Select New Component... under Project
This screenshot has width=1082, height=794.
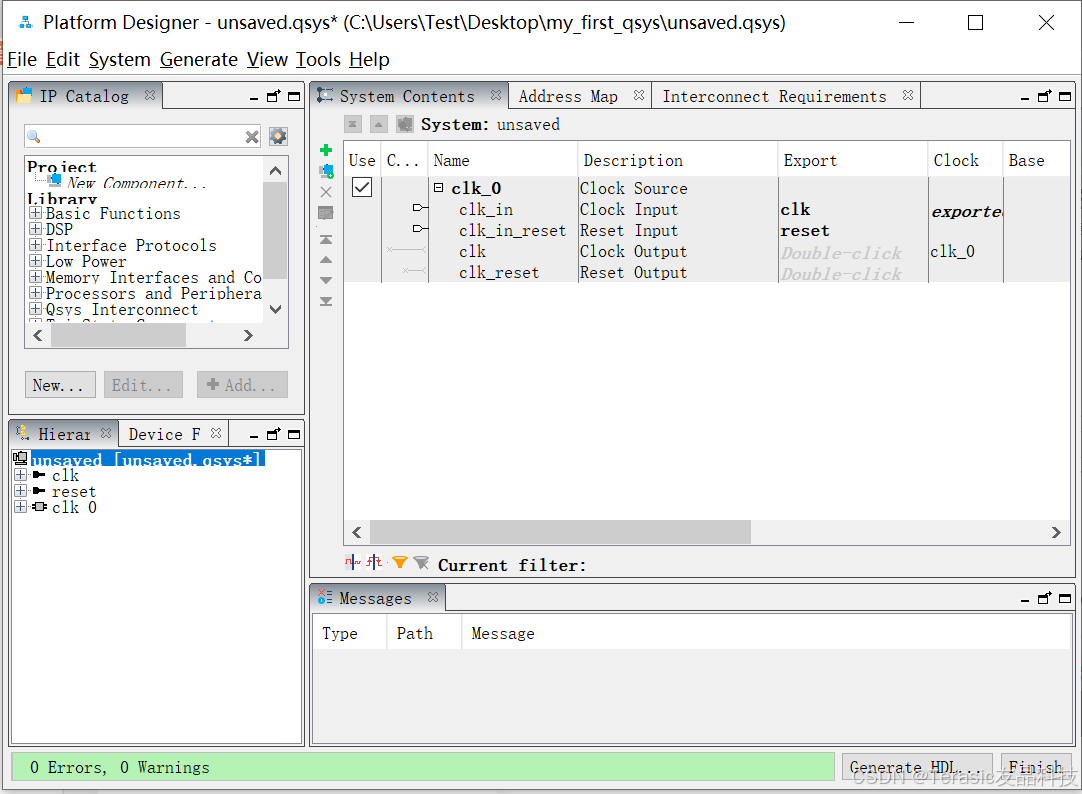(137, 183)
